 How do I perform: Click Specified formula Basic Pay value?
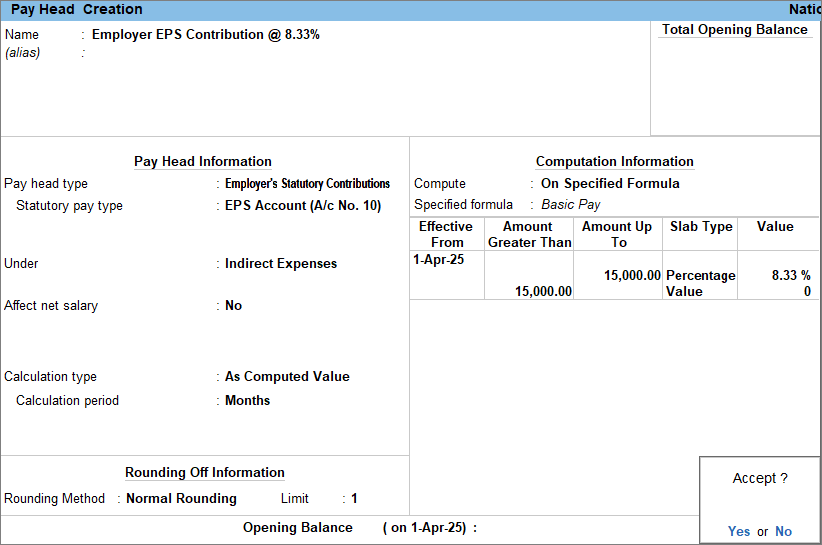570,205
